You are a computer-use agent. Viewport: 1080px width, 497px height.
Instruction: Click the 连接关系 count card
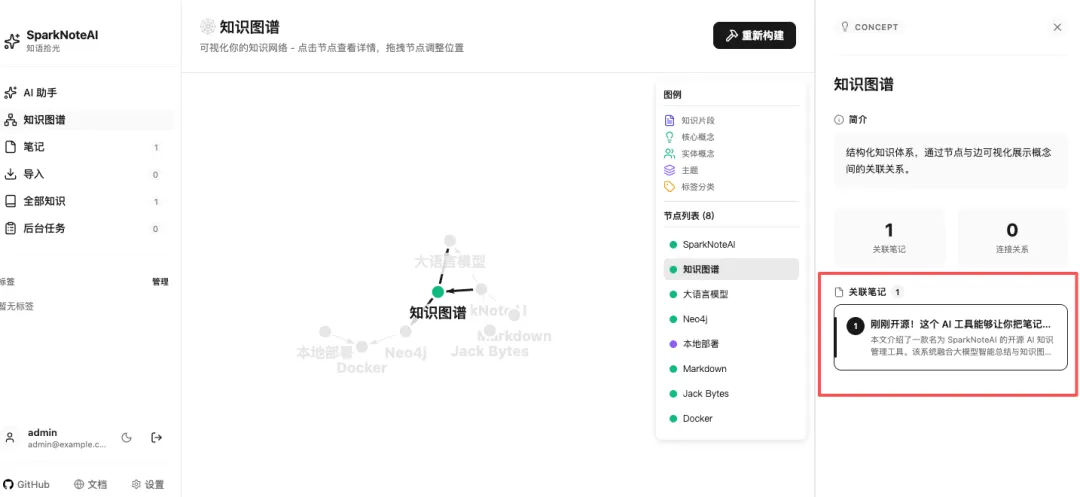click(1012, 237)
